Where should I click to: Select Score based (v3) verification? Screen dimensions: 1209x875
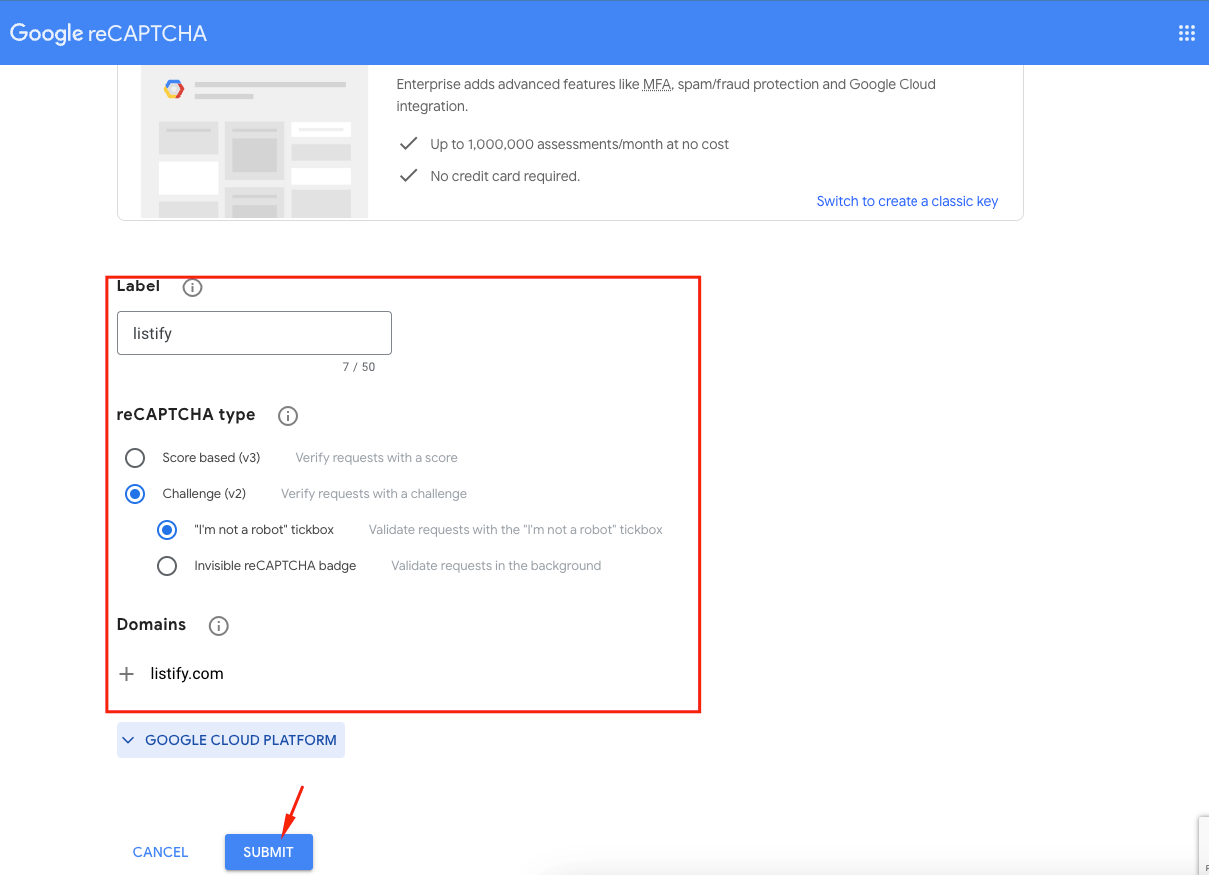click(135, 458)
